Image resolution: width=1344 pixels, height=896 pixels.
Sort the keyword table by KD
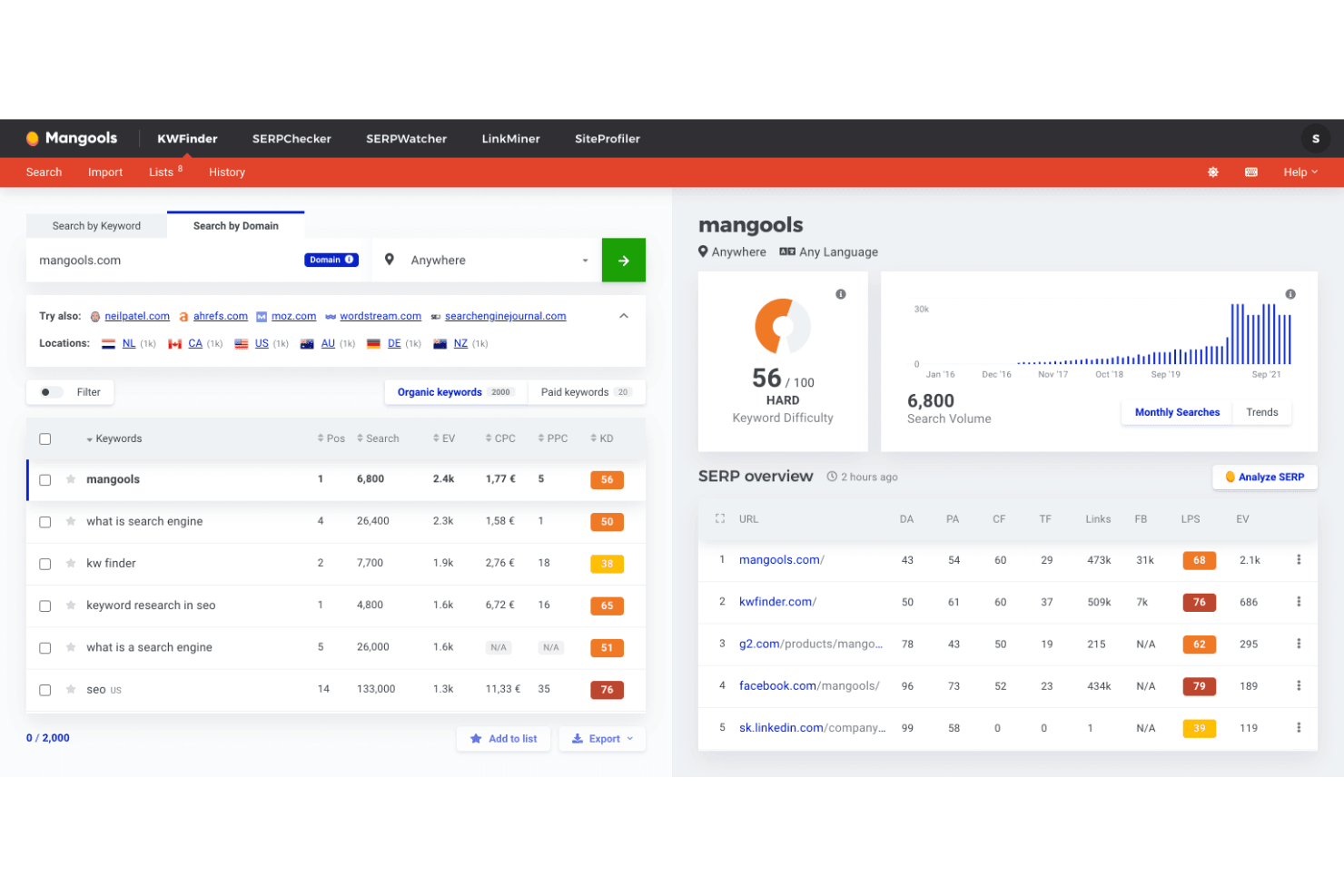pos(602,438)
